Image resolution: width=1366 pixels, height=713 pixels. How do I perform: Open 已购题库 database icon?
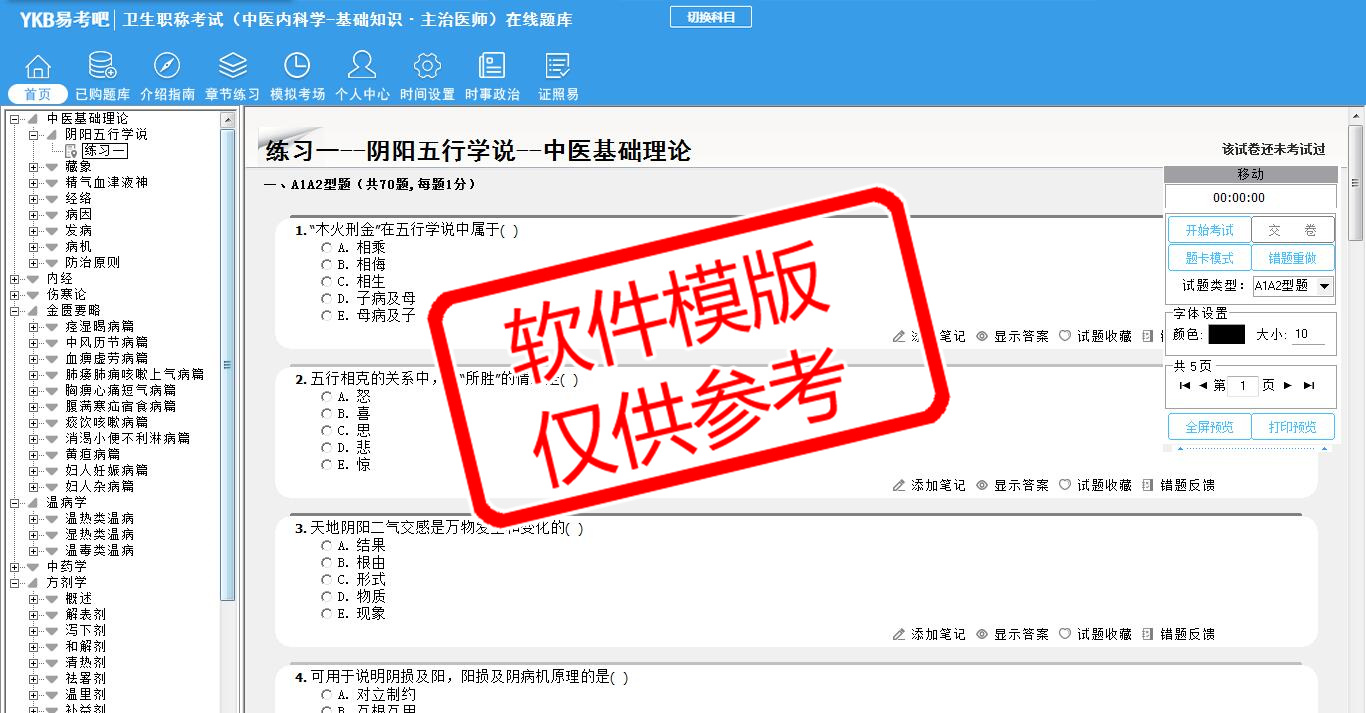click(x=102, y=67)
